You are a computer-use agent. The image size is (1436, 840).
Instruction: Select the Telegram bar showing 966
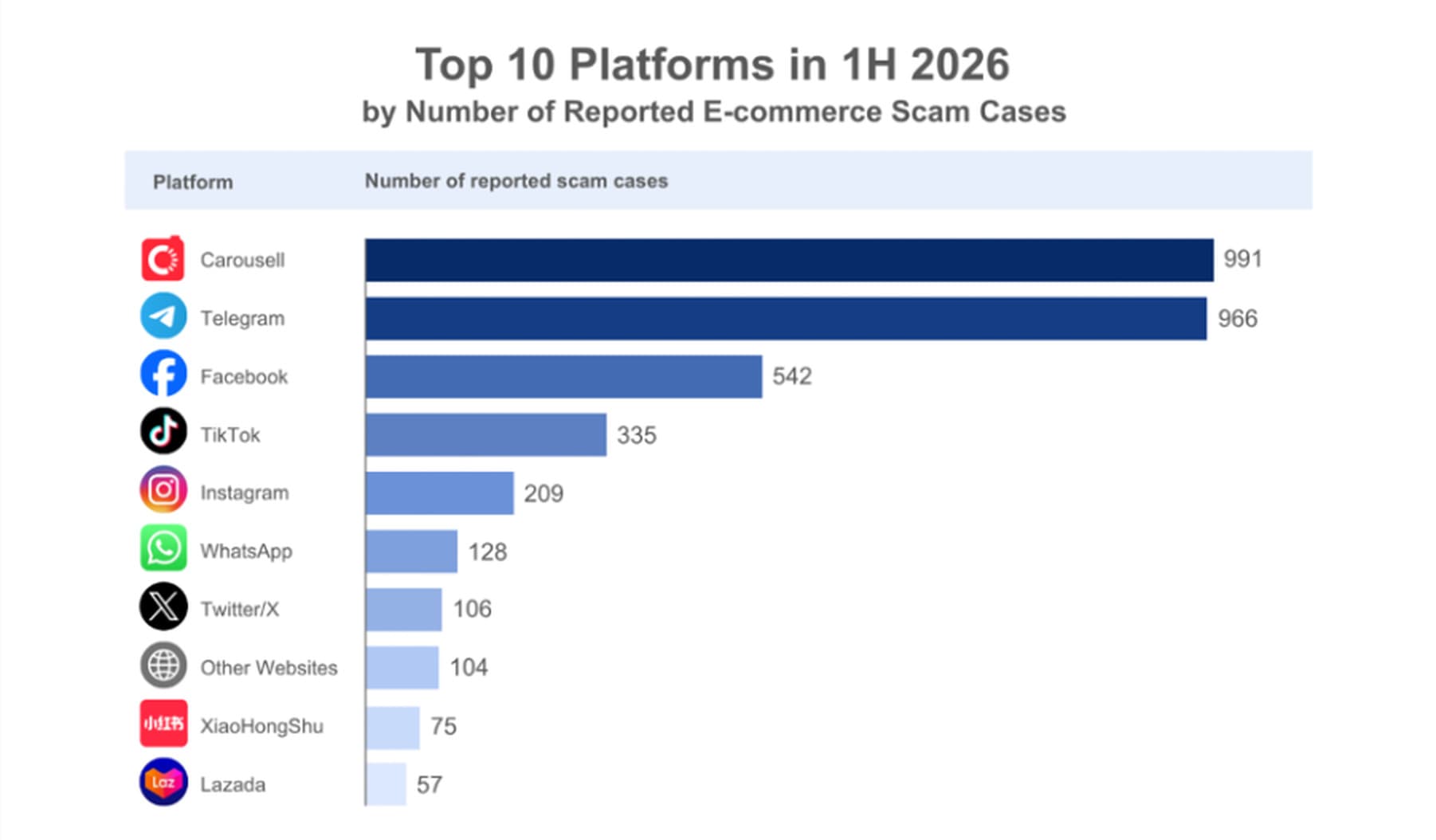tap(786, 319)
